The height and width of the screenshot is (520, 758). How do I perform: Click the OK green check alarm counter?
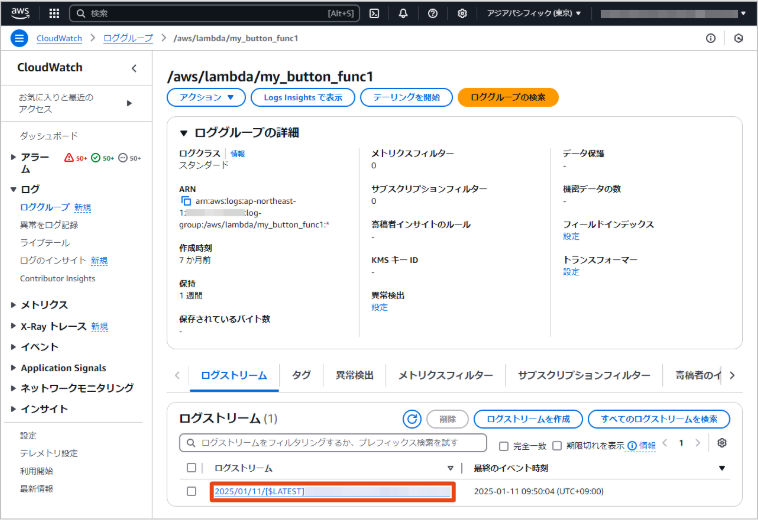tap(102, 158)
